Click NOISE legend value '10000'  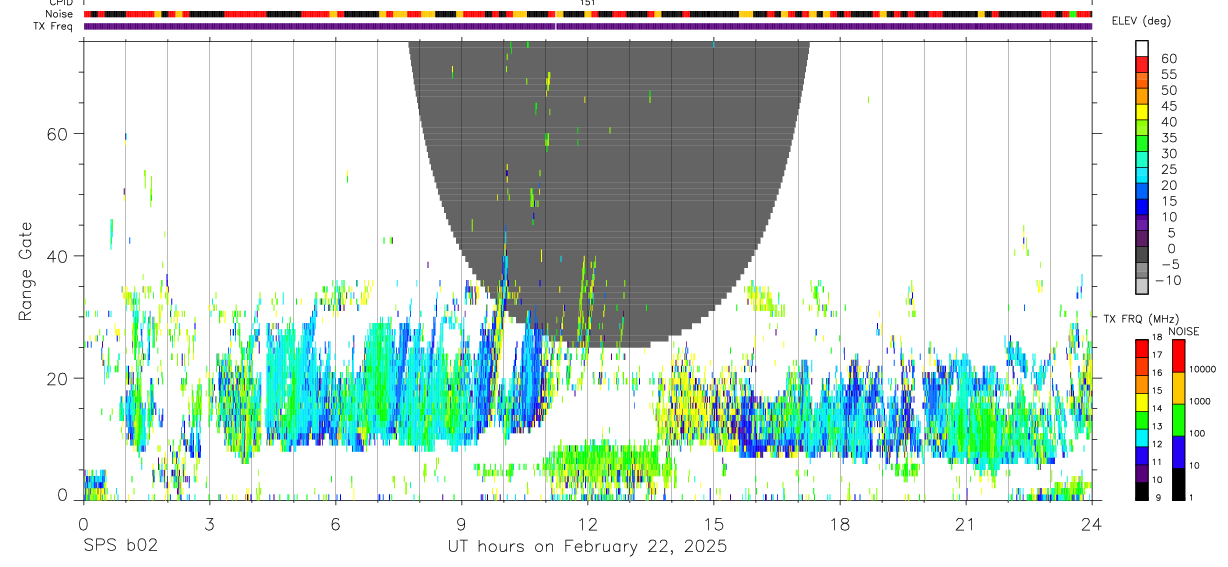(1202, 369)
